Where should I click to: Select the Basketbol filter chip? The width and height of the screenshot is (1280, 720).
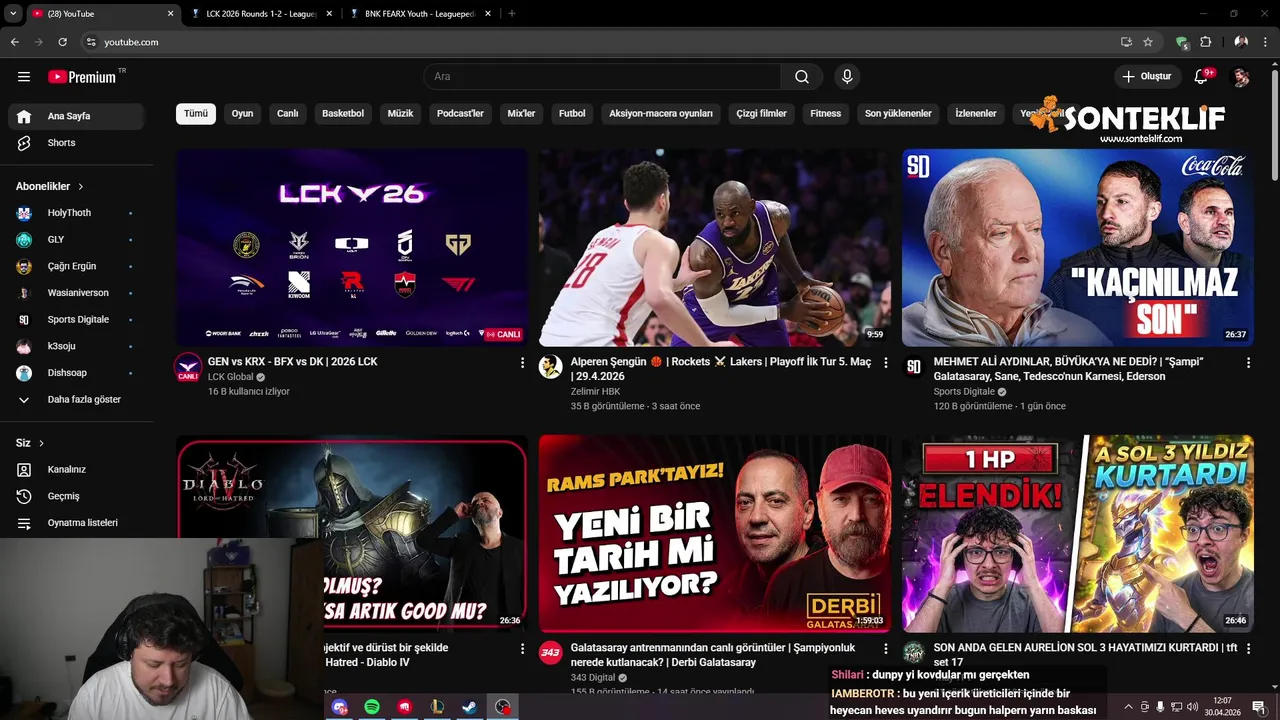(343, 114)
